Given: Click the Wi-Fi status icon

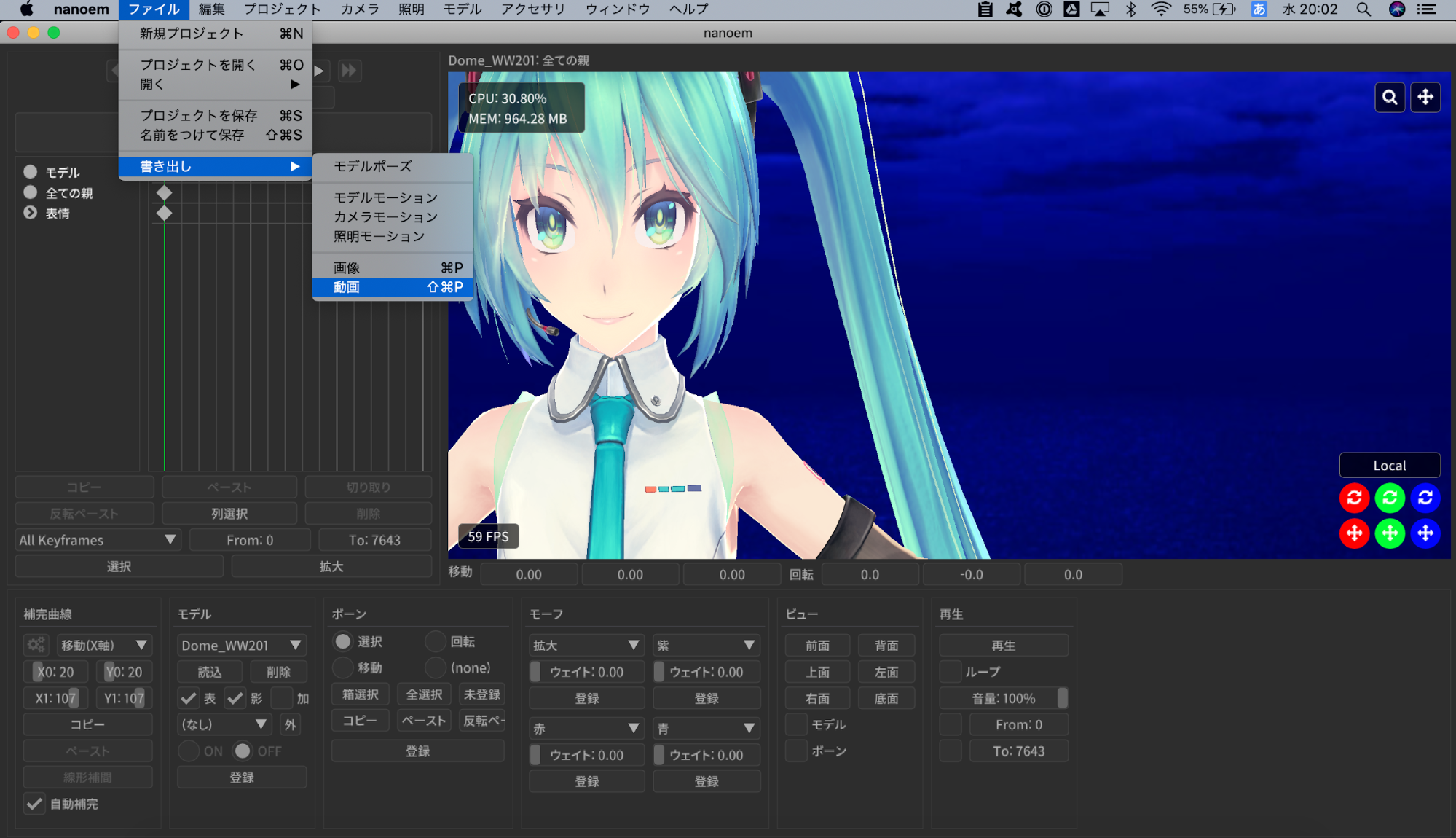Looking at the screenshot, I should point(1161,9).
